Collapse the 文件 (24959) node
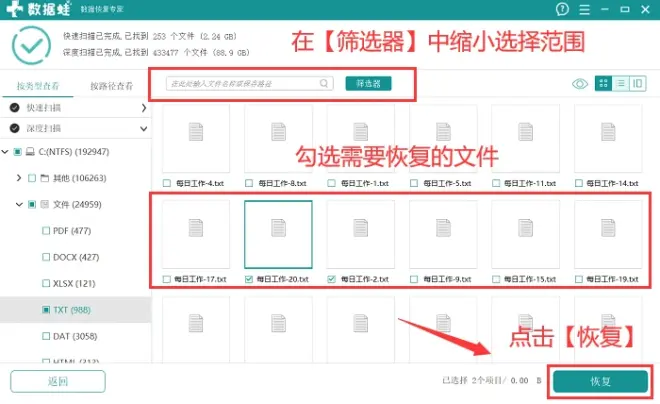 19,205
